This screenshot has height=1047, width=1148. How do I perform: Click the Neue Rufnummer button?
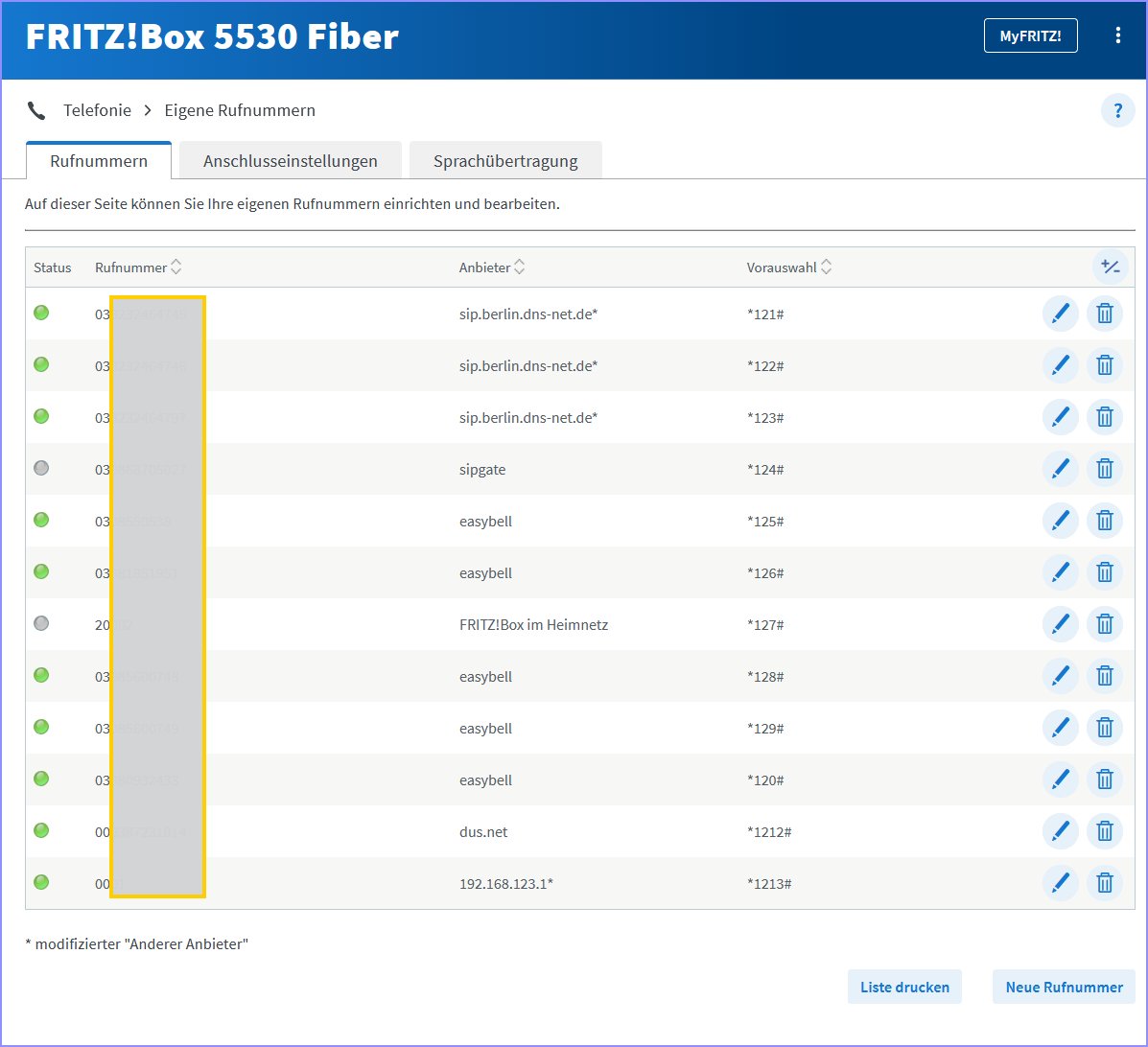click(x=1064, y=987)
